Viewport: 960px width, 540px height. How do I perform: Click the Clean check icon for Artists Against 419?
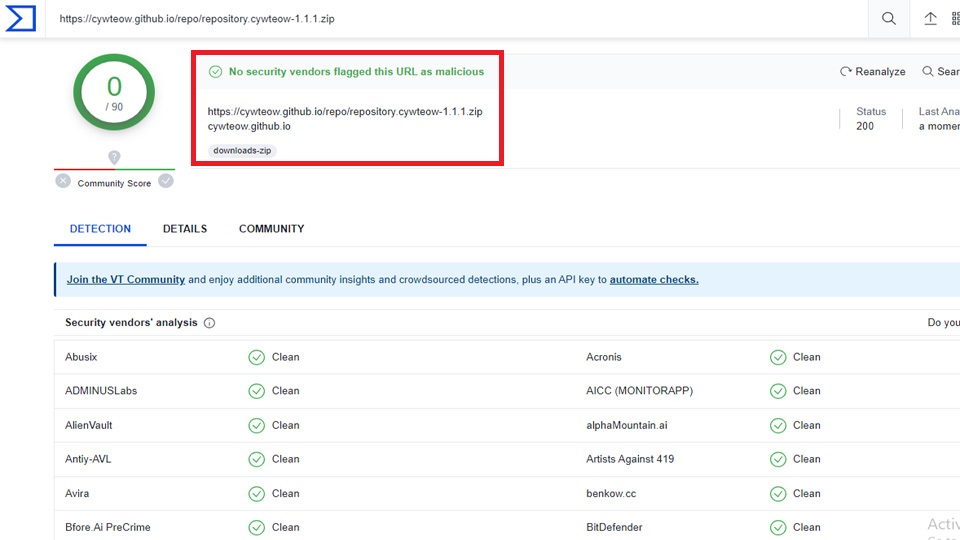click(778, 459)
